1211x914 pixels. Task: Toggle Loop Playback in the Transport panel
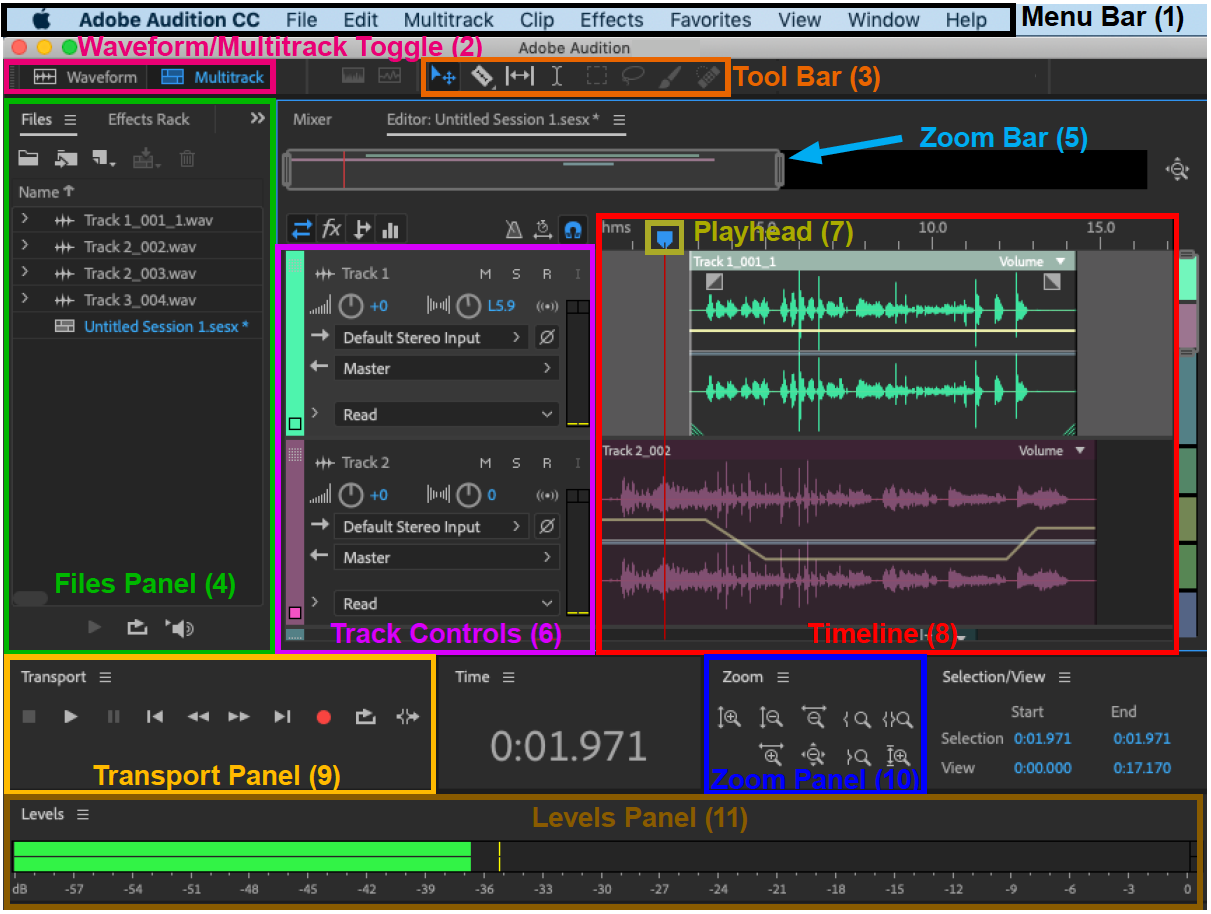point(366,716)
